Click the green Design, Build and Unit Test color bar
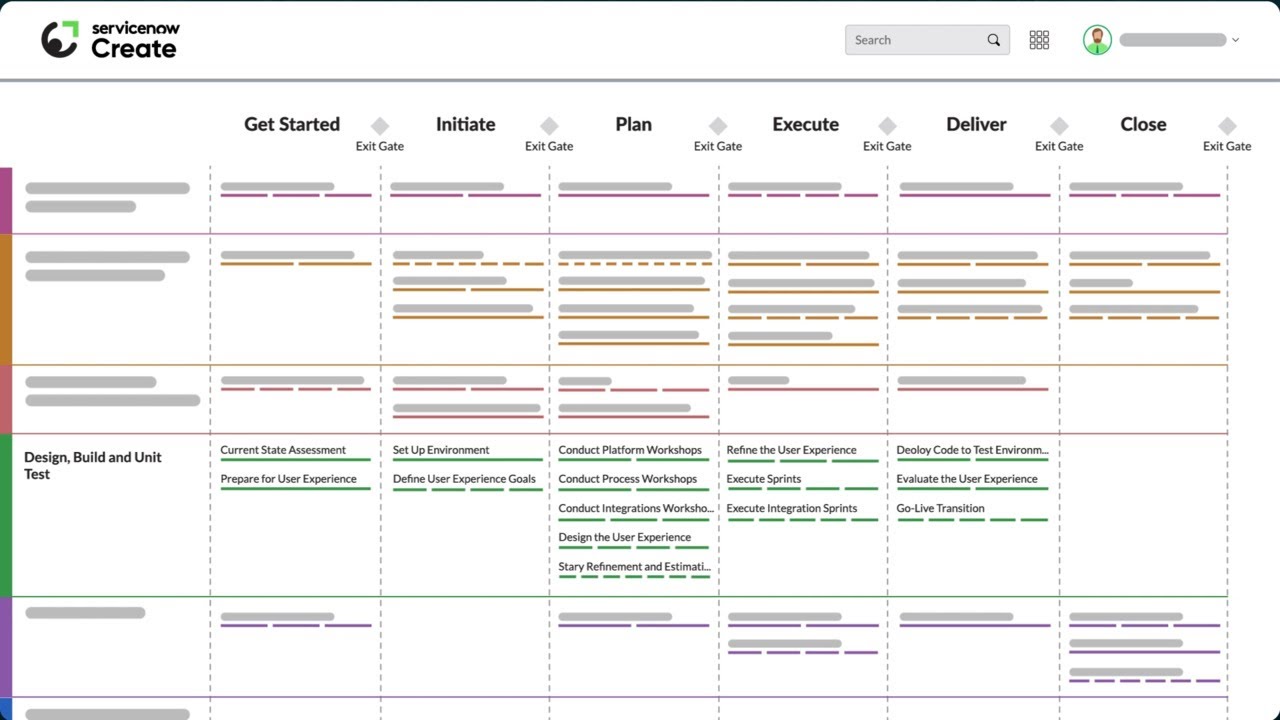The height and width of the screenshot is (720, 1280). (6, 515)
